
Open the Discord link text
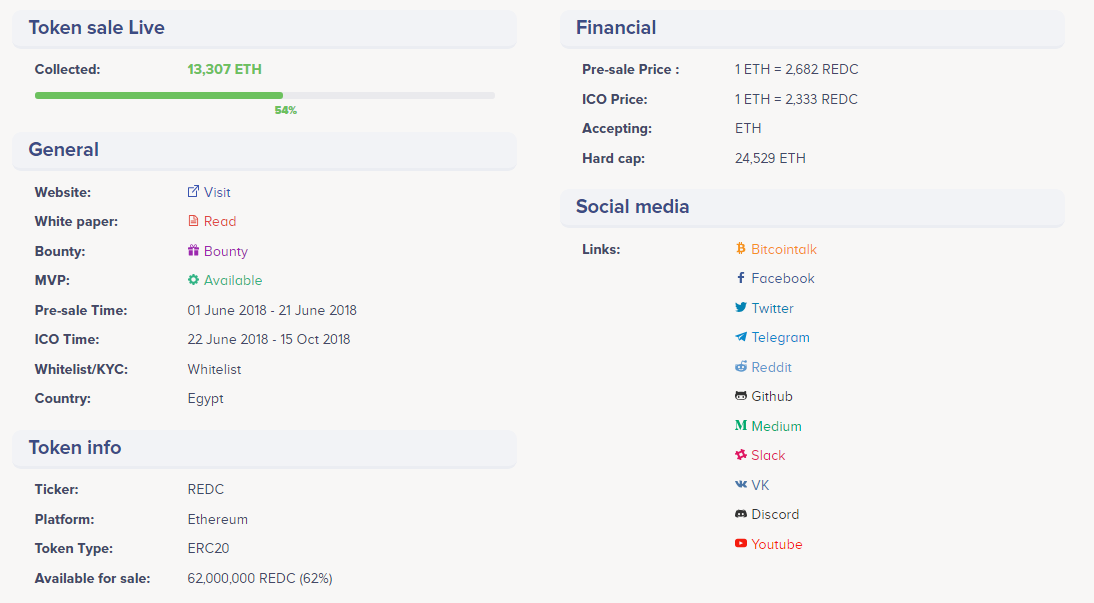coord(775,514)
